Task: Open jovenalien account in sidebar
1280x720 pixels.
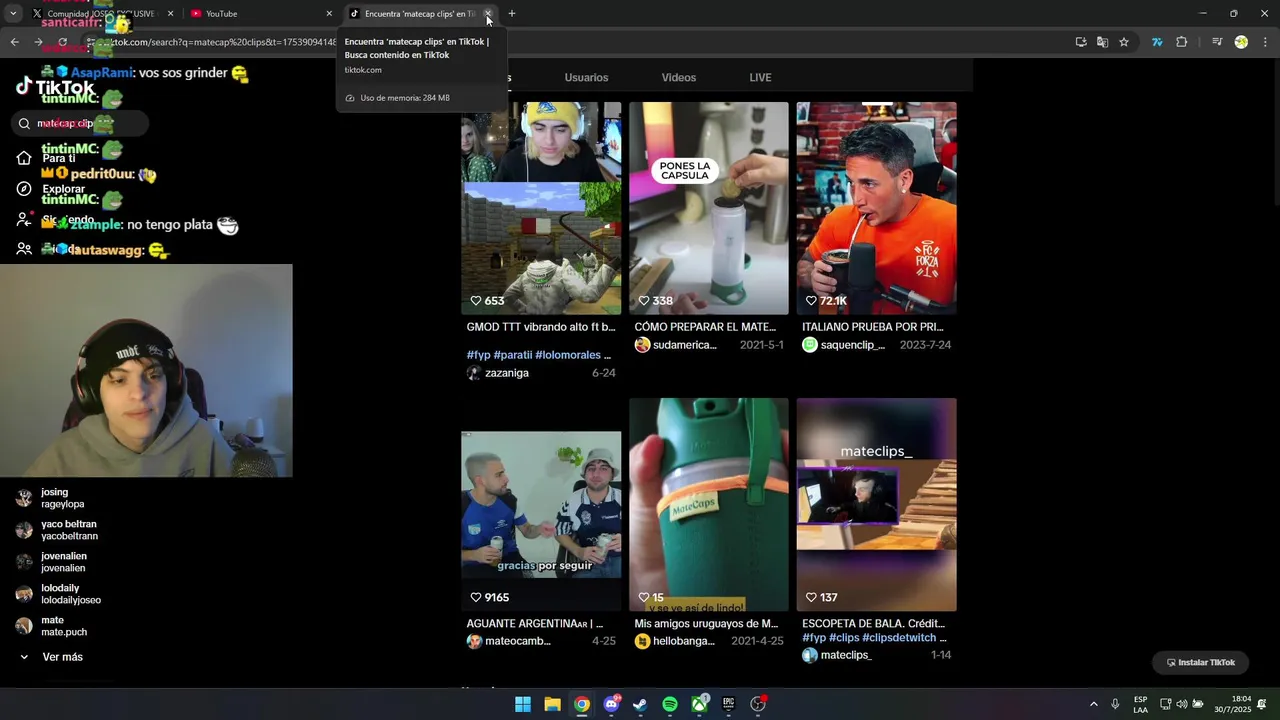Action: pyautogui.click(x=60, y=562)
